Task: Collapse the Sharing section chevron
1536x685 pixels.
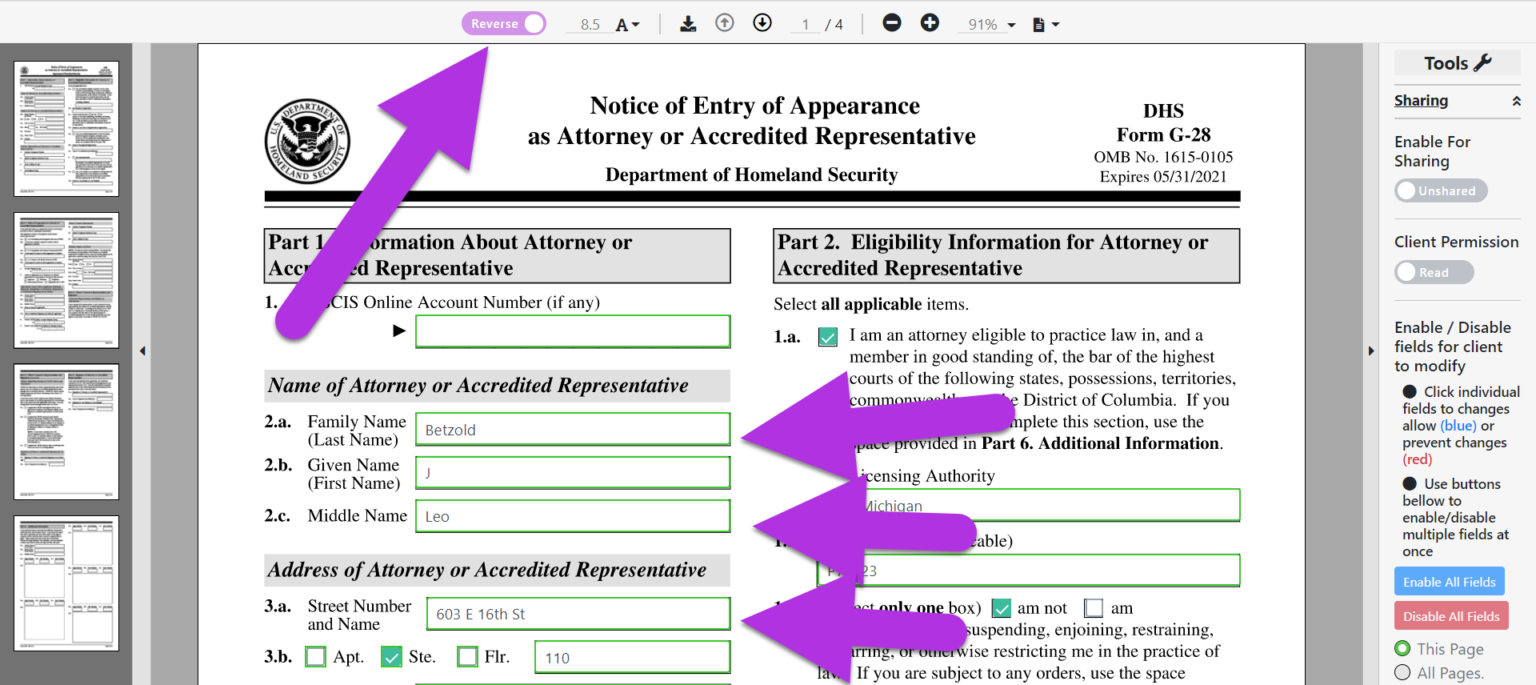Action: pos(1517,100)
